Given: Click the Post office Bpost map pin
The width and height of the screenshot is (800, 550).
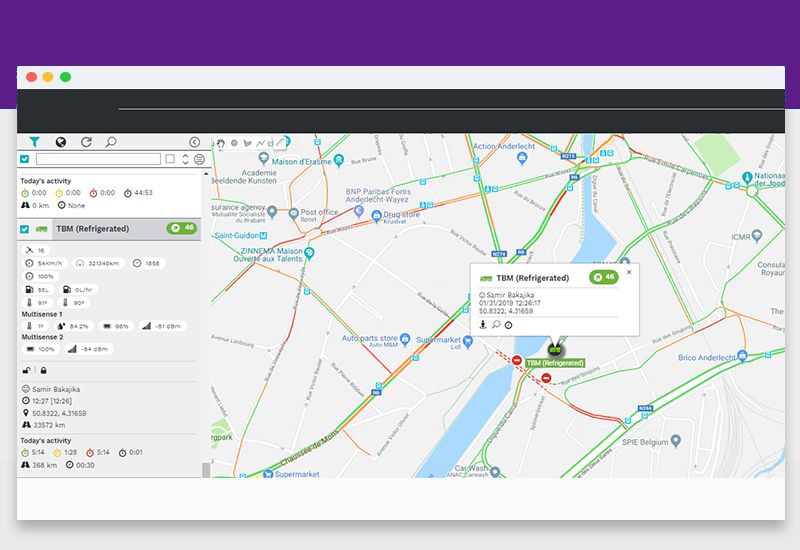Looking at the screenshot, I should 293,214.
